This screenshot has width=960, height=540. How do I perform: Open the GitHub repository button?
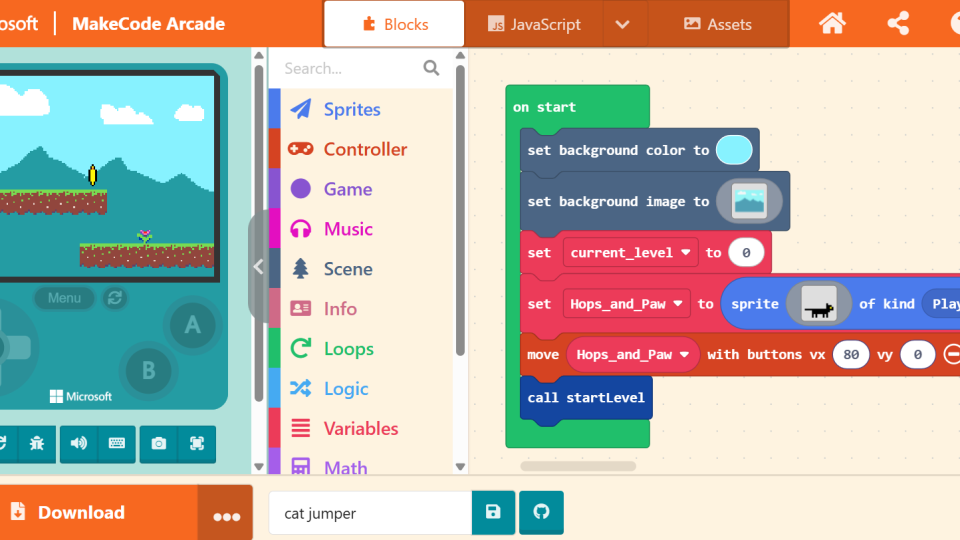click(x=541, y=512)
